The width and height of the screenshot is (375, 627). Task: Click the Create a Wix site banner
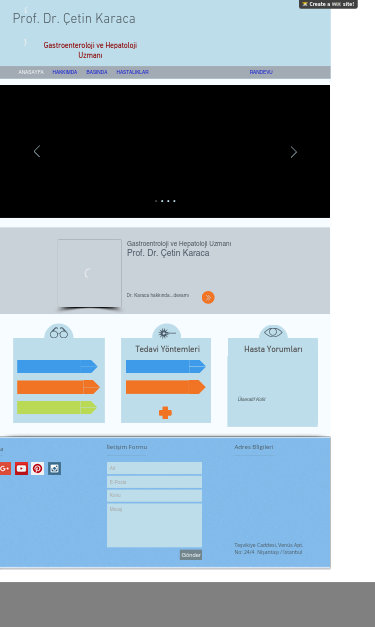(x=328, y=4)
